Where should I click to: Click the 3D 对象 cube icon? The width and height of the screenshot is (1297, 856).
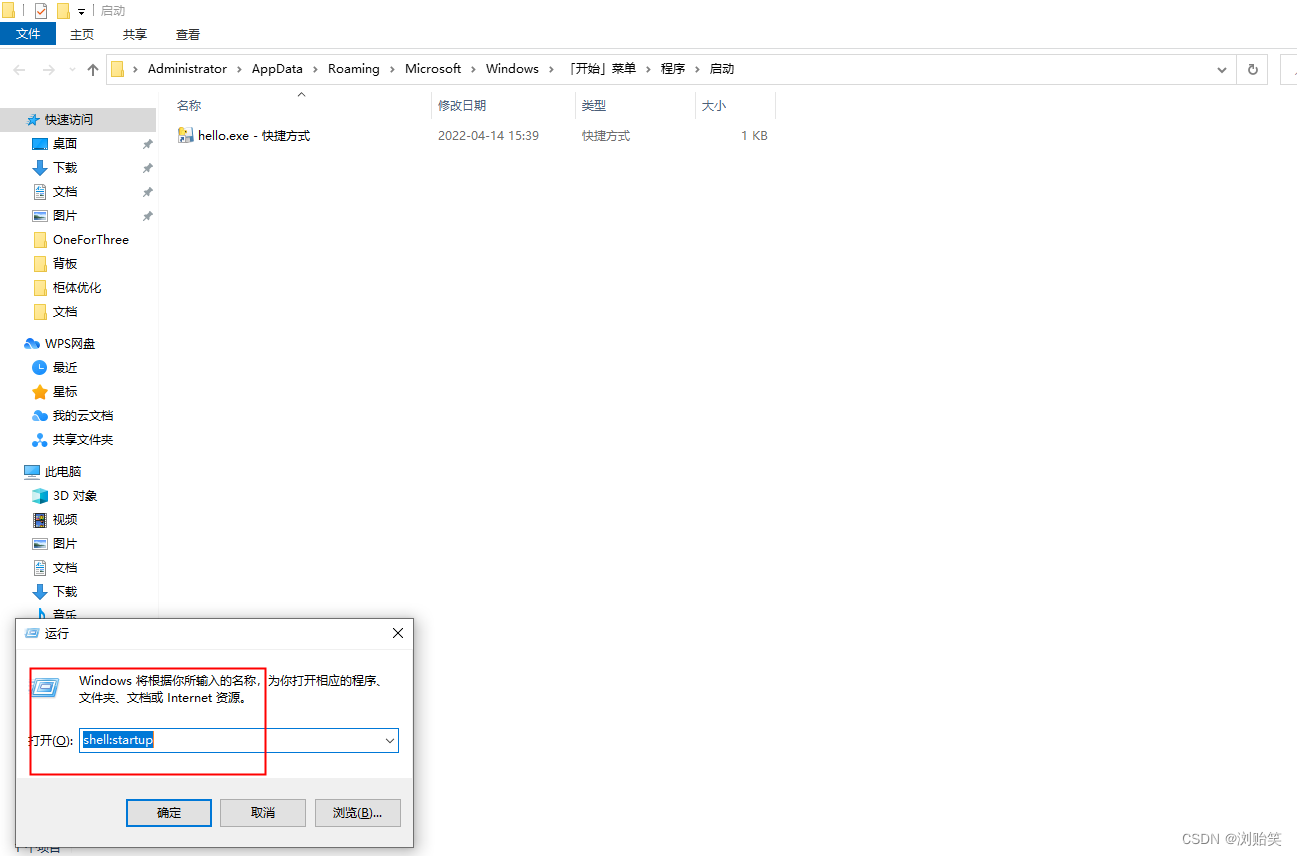pyautogui.click(x=40, y=496)
